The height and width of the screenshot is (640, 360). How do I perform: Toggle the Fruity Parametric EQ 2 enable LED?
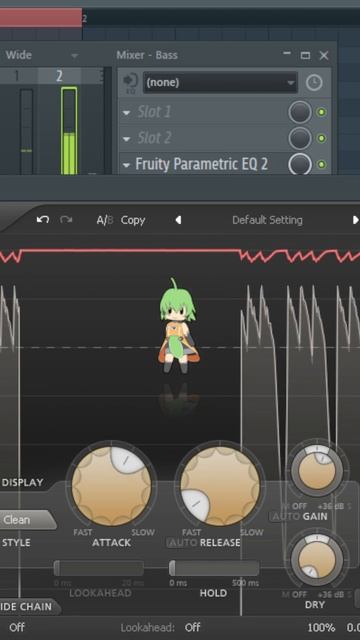(x=322, y=165)
